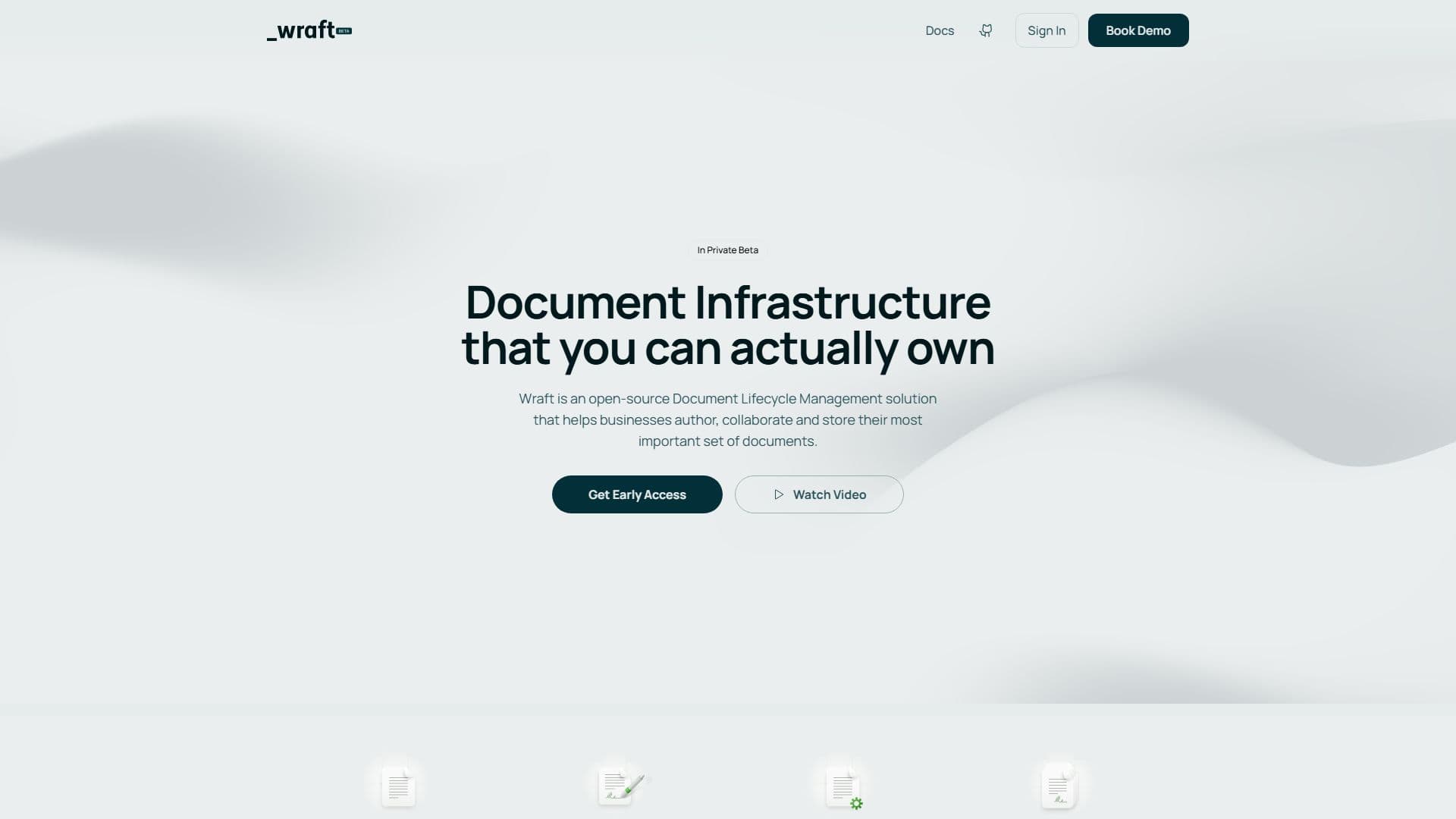Screen dimensions: 1456x819
Task: Open the GitHub icon link in header
Action: coord(985,30)
